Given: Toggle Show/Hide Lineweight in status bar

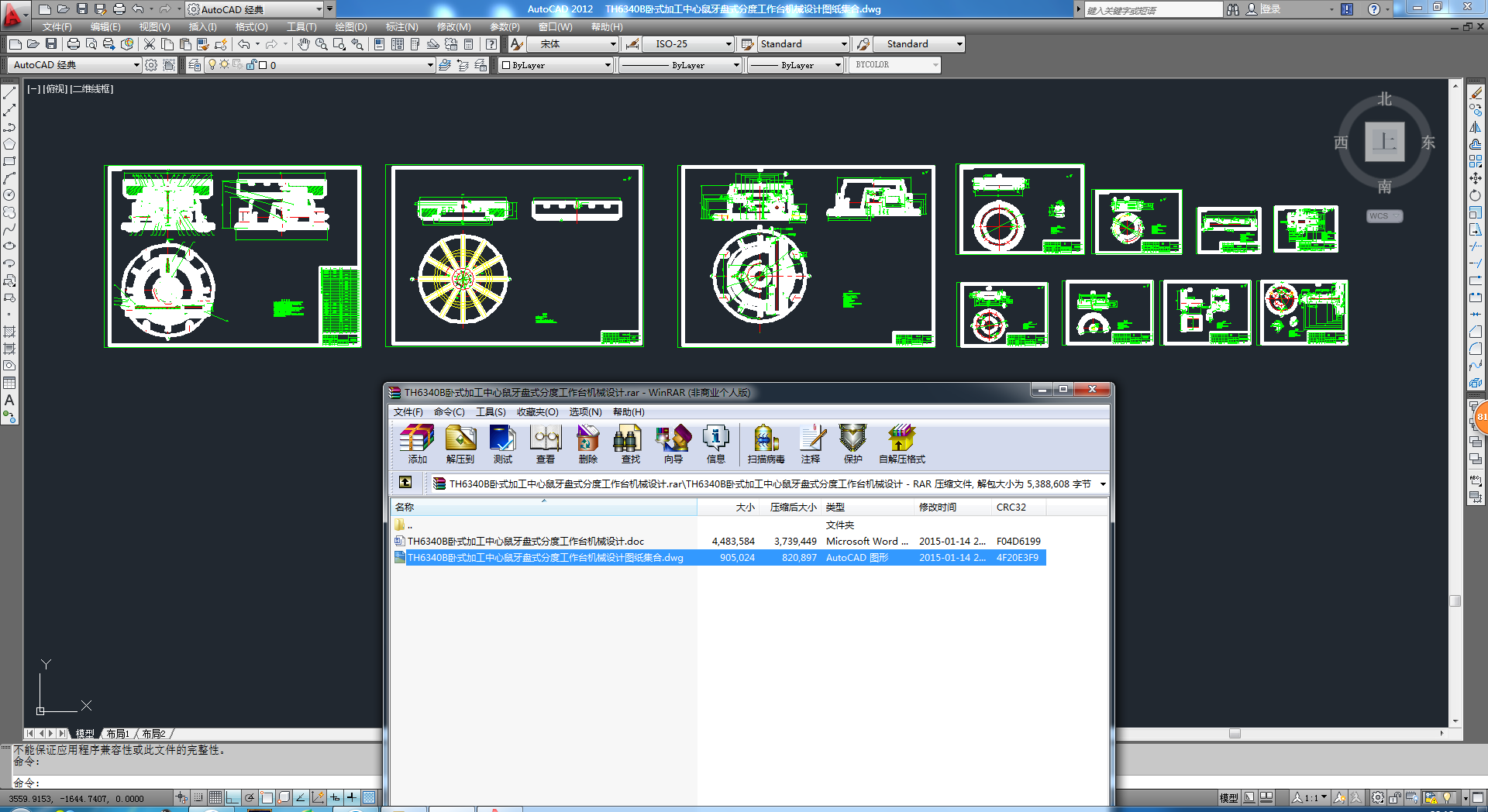Looking at the screenshot, I should (x=352, y=797).
